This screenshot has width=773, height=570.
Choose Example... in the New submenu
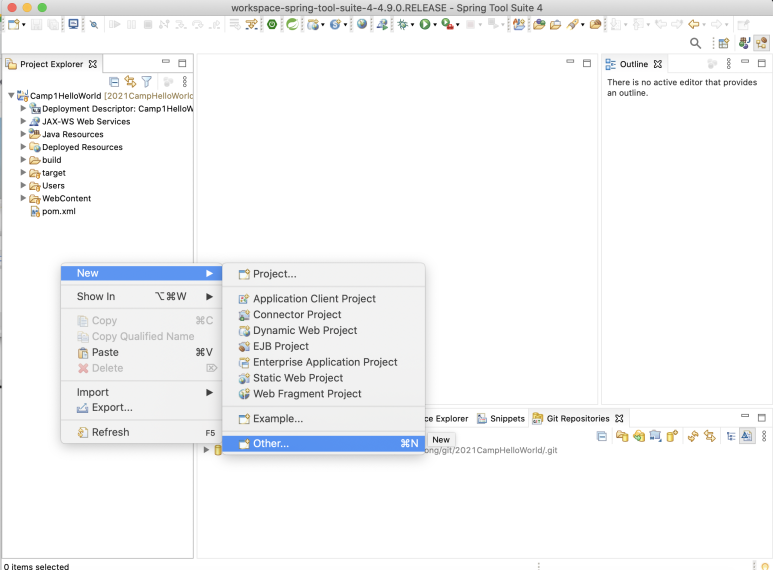323,419
